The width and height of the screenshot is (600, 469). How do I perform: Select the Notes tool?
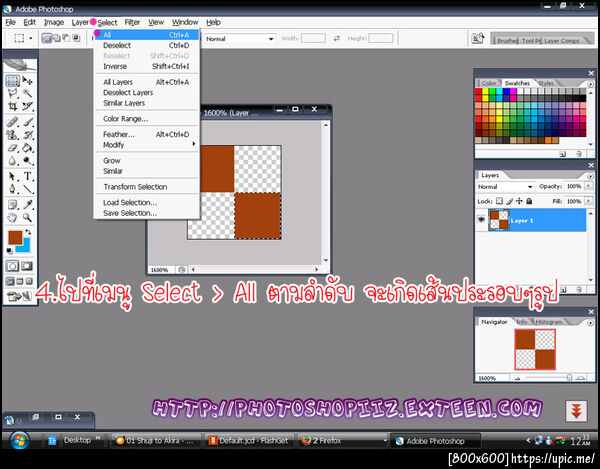click(13, 205)
